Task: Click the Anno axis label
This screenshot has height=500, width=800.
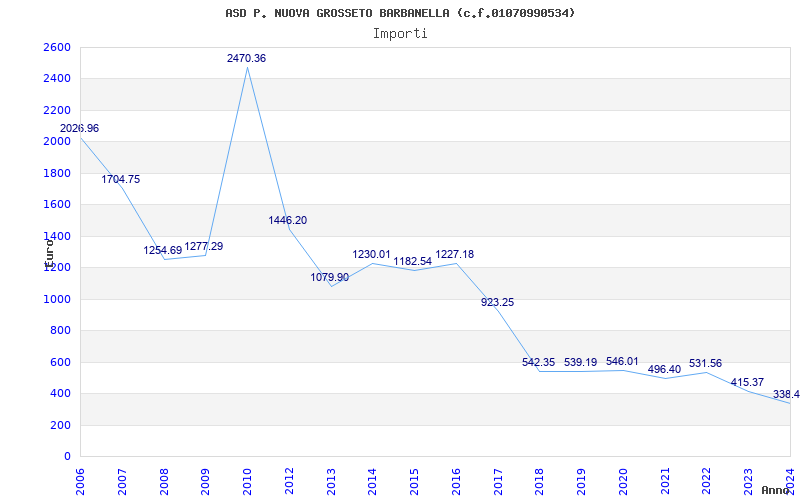Action: coord(776,491)
